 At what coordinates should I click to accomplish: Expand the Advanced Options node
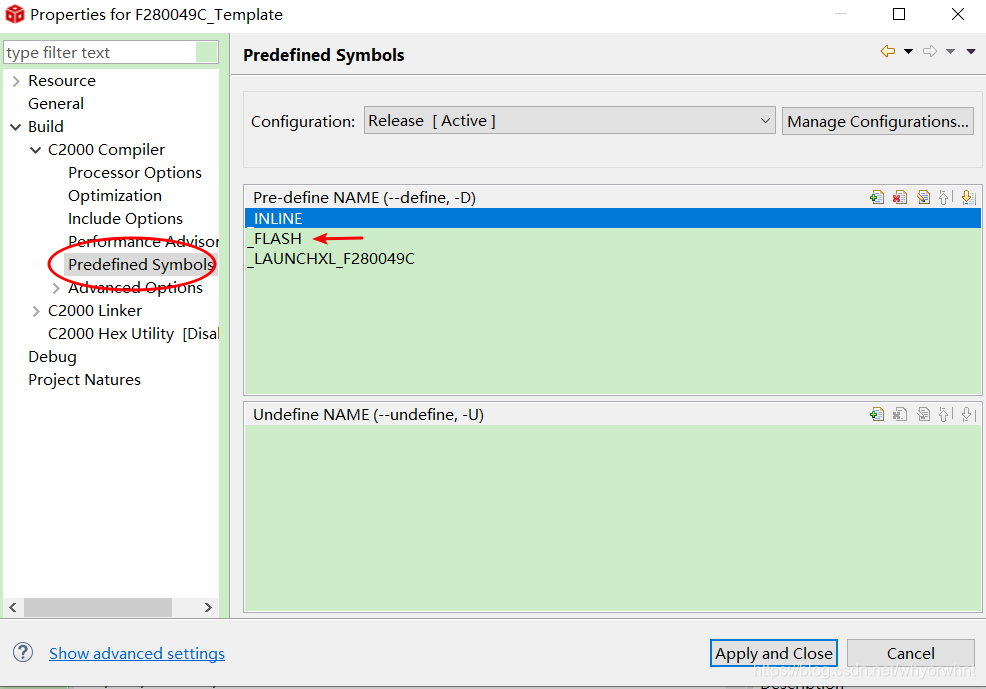click(x=56, y=288)
